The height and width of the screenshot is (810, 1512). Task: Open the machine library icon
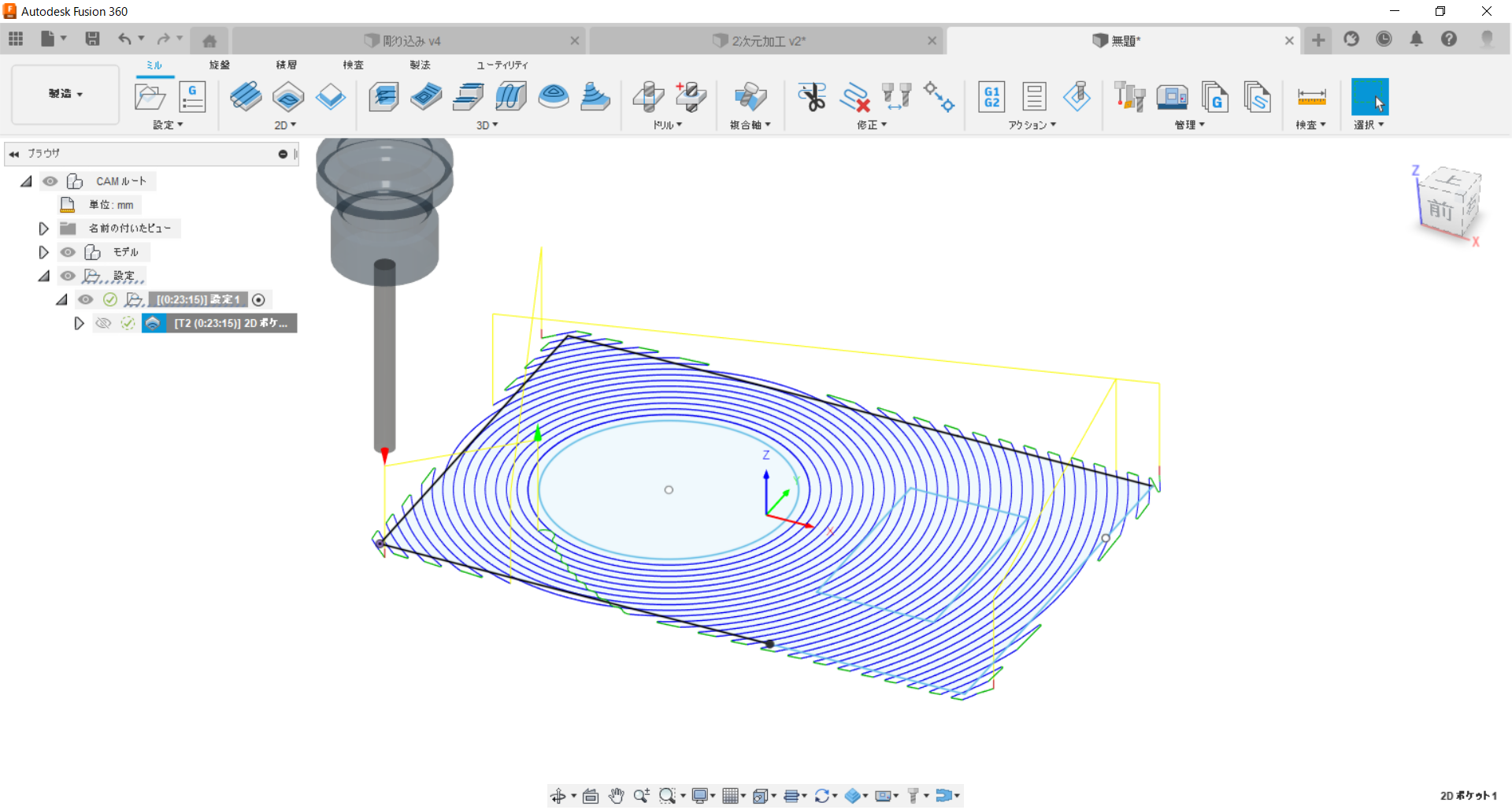pyautogui.click(x=1172, y=97)
